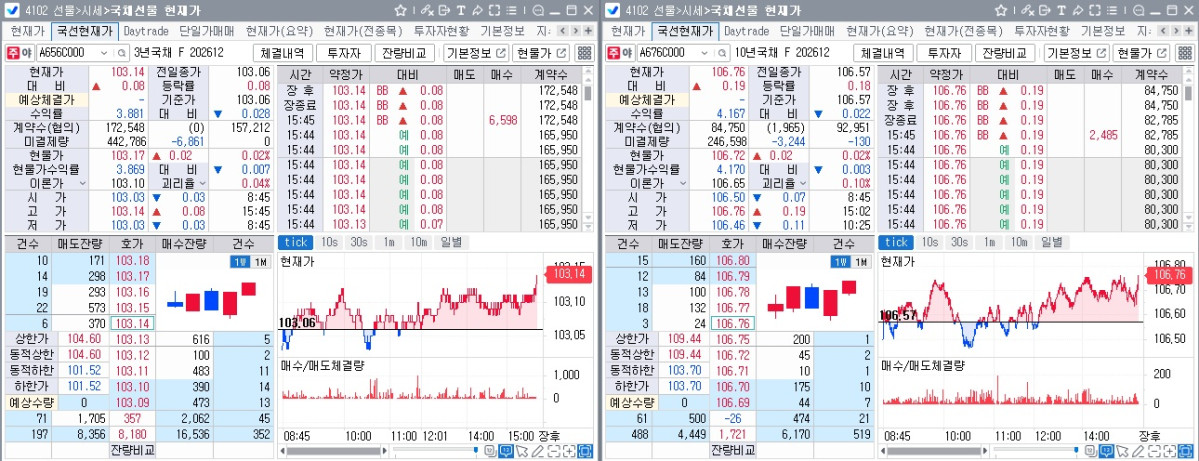Click the chat bubble icon in right window title bar
Screen dimensions: 1199x461
tap(1139, 11)
